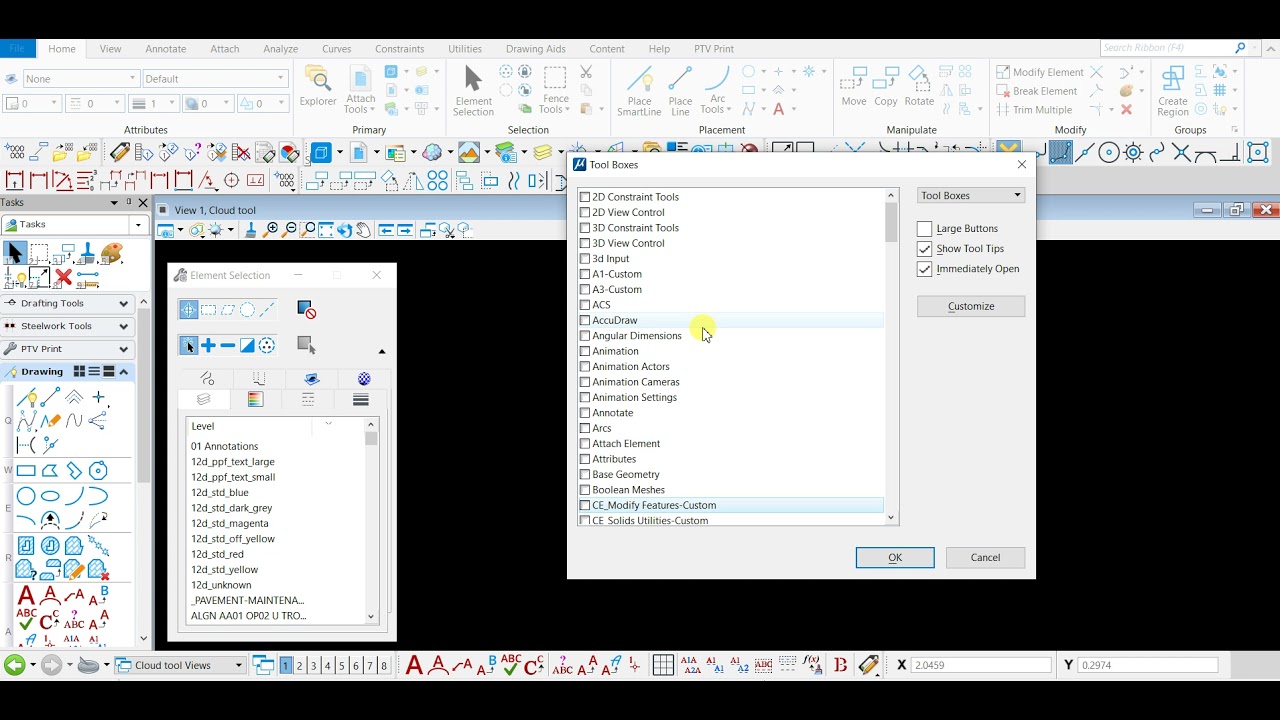The height and width of the screenshot is (720, 1280).
Task: Uncheck Immediately Open
Action: pos(924,269)
